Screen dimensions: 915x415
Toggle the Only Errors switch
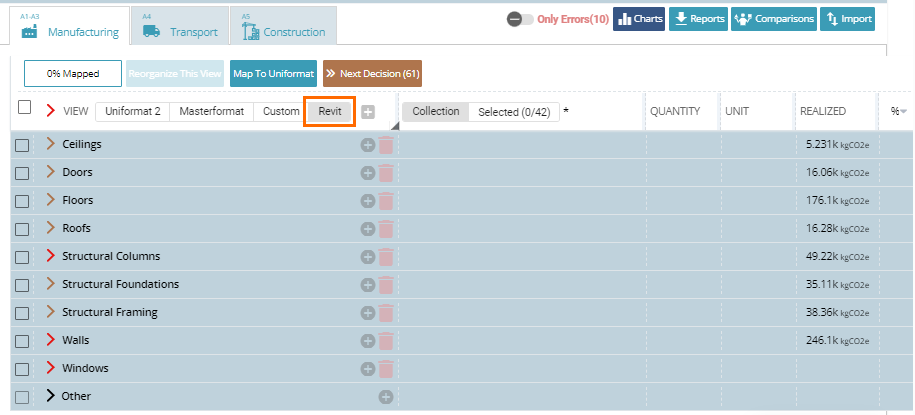tap(520, 19)
